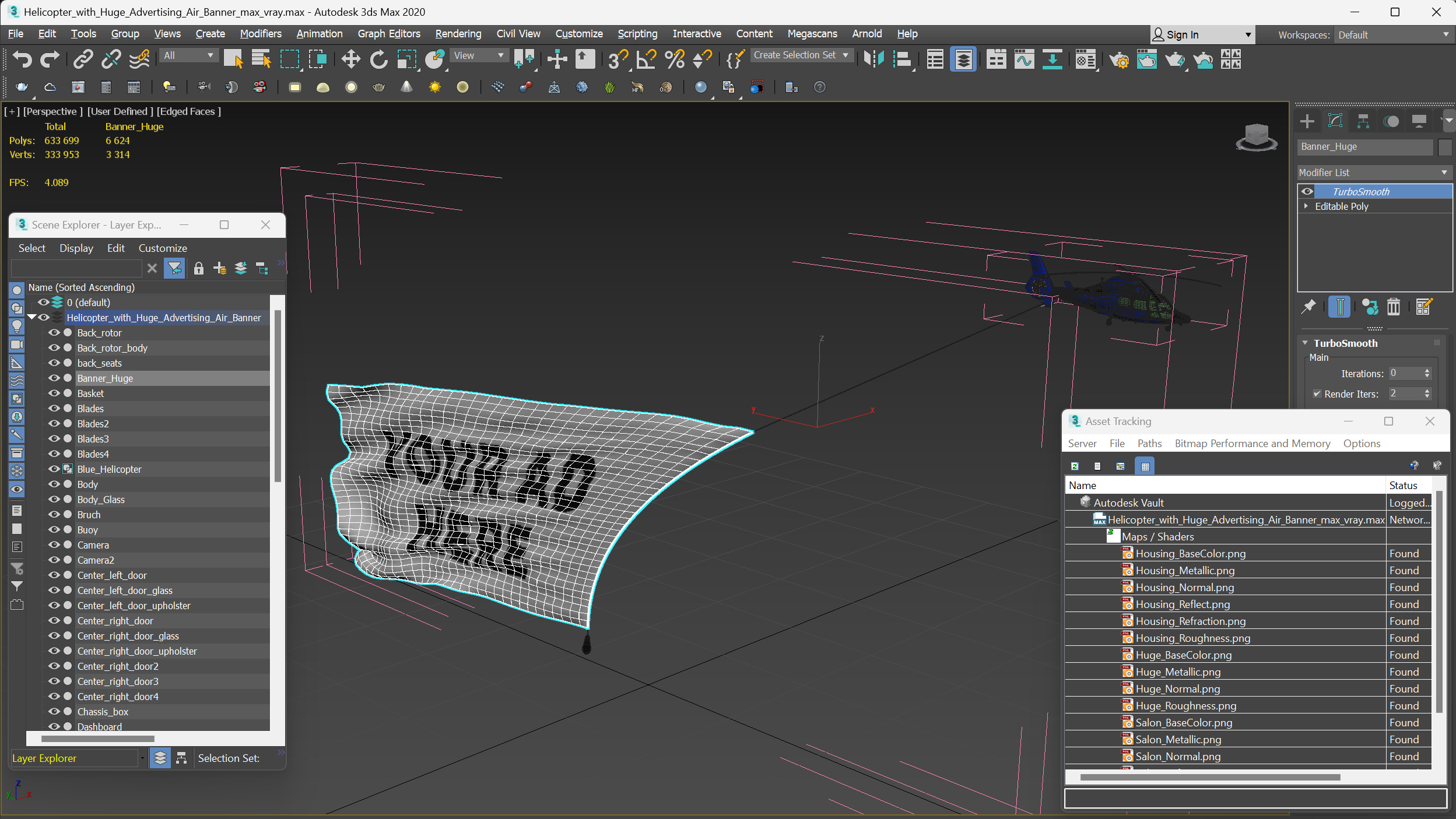Viewport: 1456px width, 819px height.
Task: Activate the Select and Scale tool
Action: tap(407, 59)
